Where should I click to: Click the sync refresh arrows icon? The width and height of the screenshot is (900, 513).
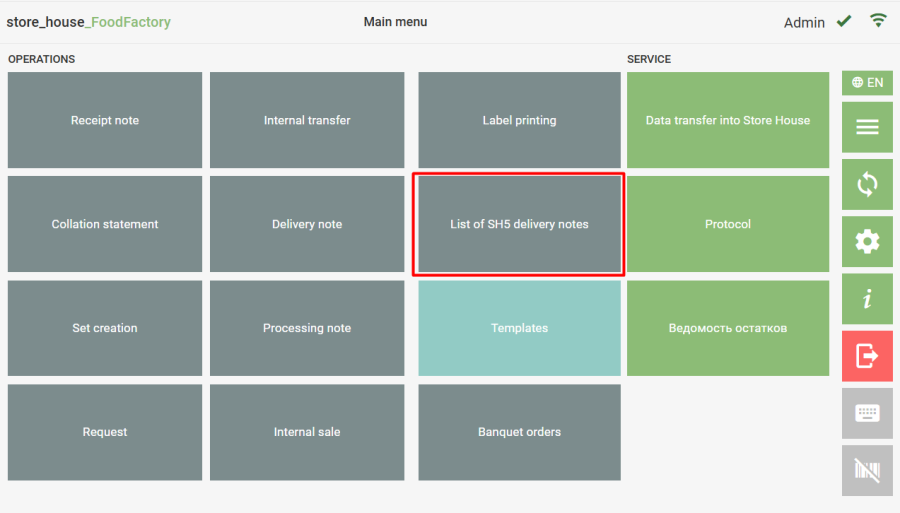click(x=867, y=184)
